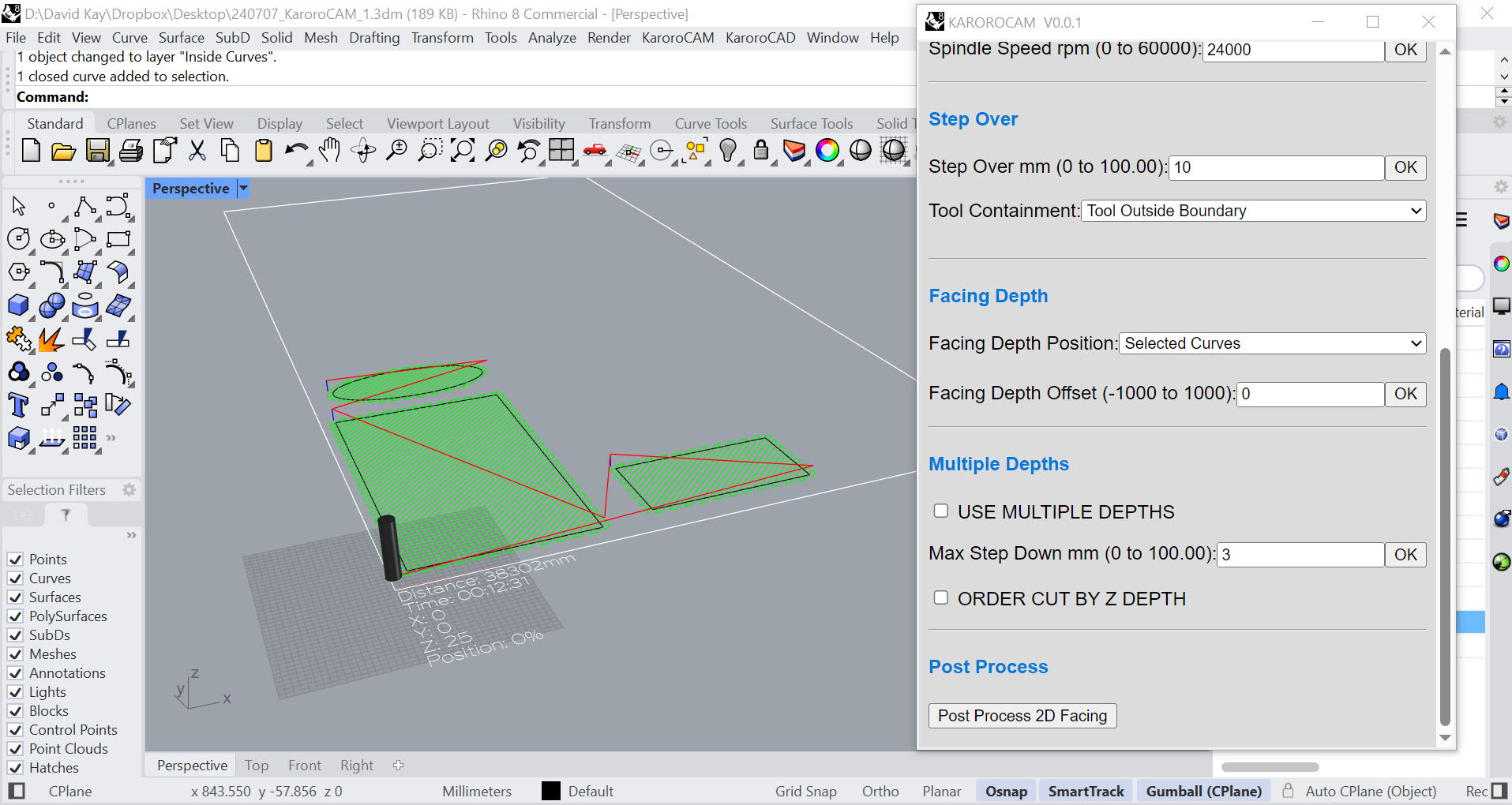Select the Rectangle tool
Viewport: 1512px width, 805px height.
[118, 239]
